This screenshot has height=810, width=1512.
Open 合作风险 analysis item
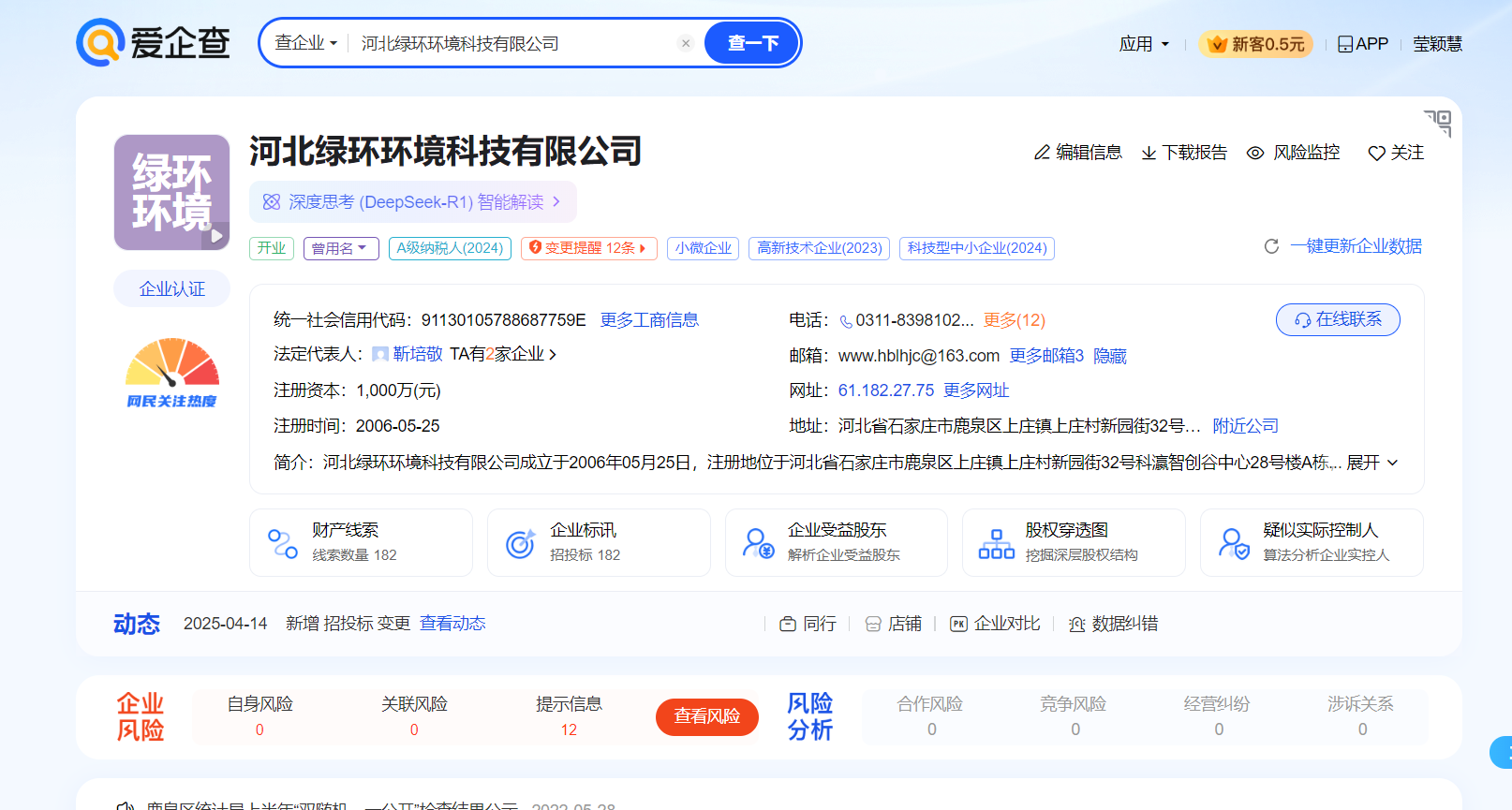coord(930,716)
